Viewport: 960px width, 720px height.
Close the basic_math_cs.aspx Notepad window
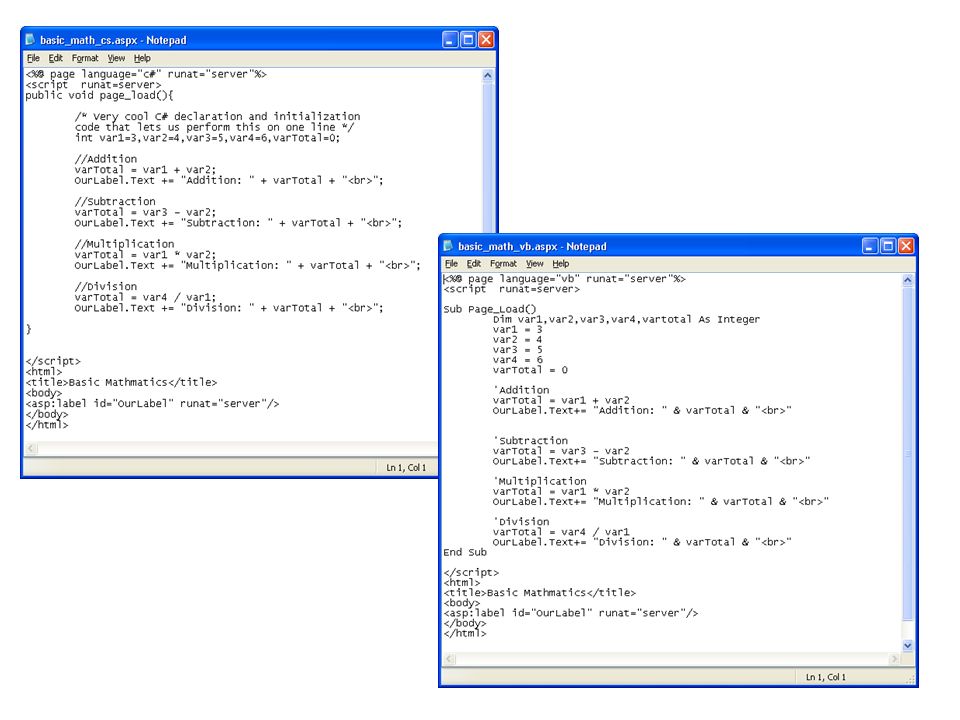coord(486,40)
